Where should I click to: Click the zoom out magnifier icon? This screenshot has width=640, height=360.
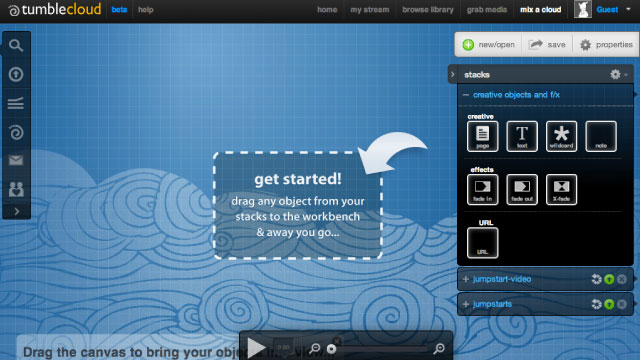click(x=315, y=348)
